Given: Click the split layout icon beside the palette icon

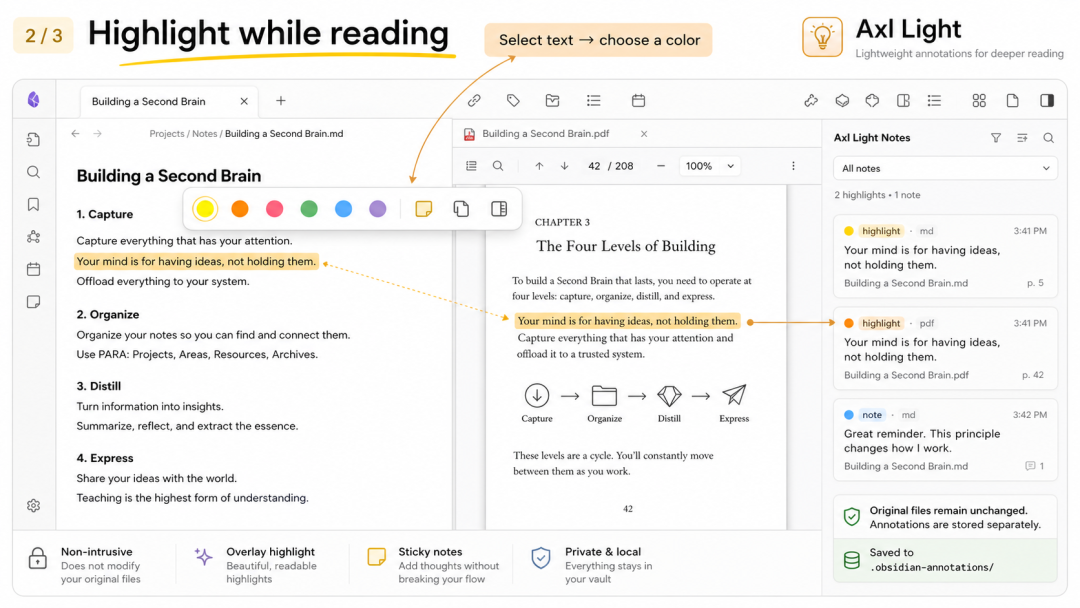Looking at the screenshot, I should (904, 101).
